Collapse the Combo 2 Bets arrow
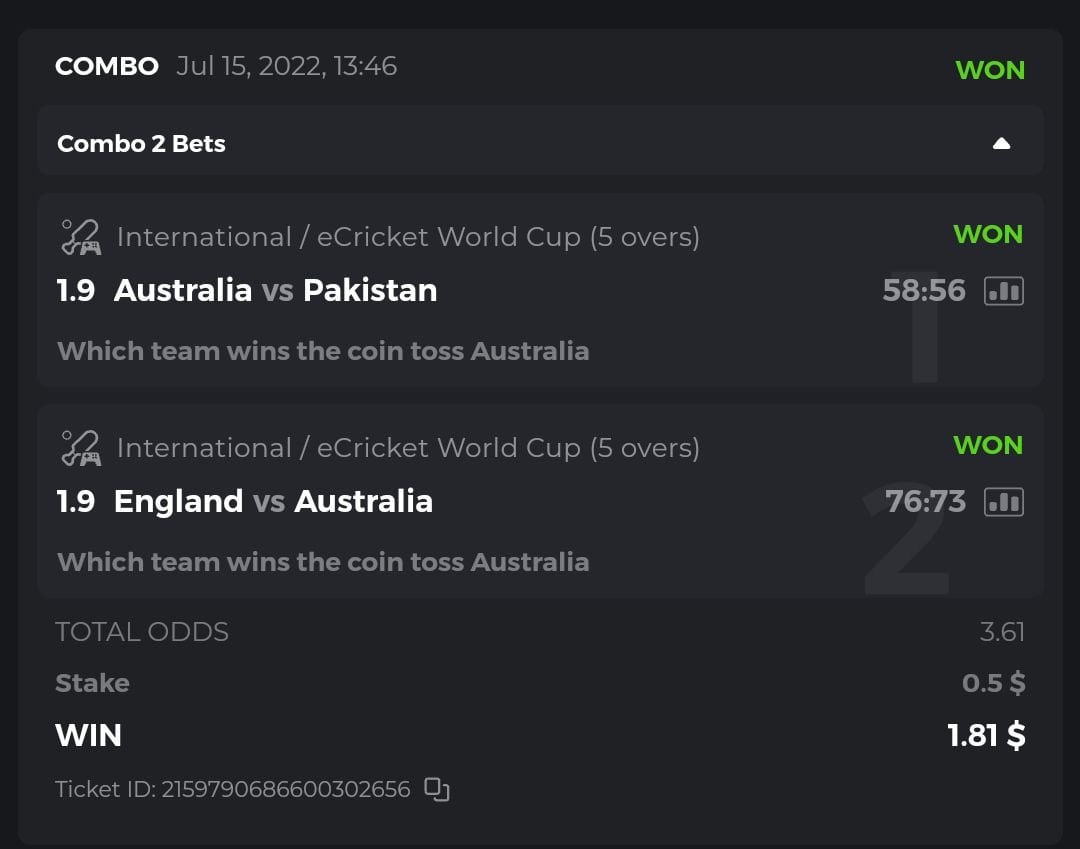This screenshot has height=849, width=1080. click(1001, 144)
